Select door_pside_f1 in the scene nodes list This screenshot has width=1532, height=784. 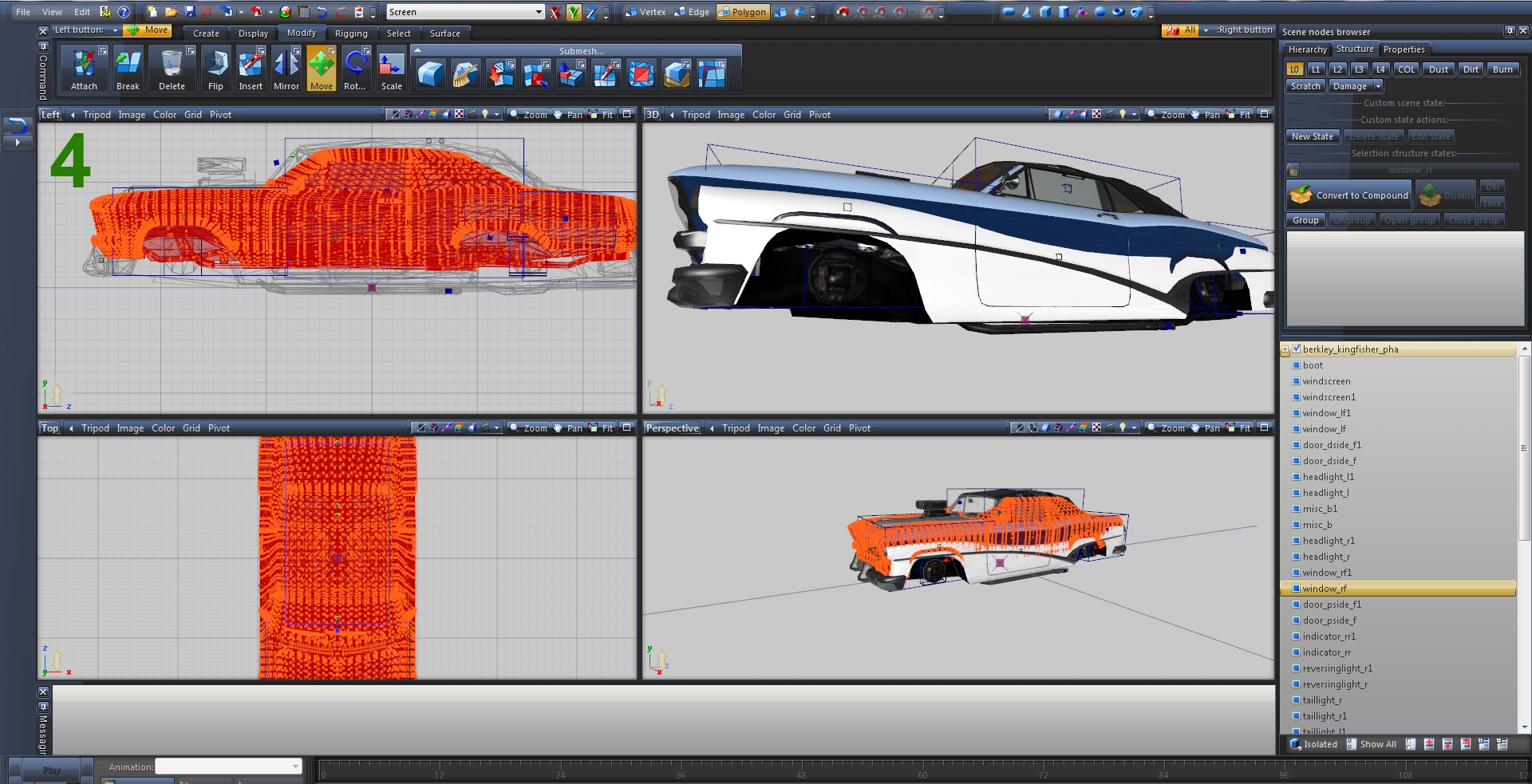click(x=1332, y=605)
